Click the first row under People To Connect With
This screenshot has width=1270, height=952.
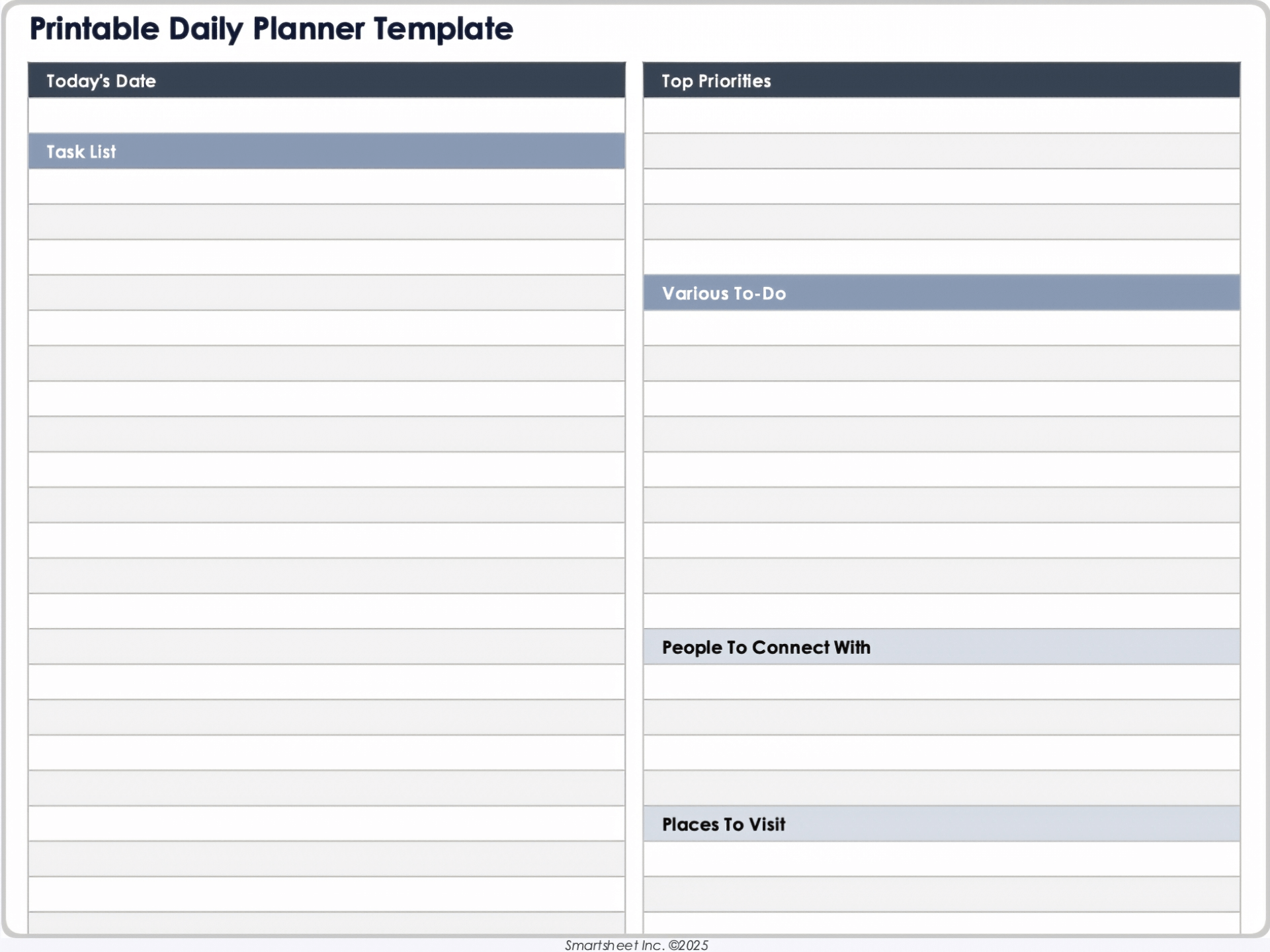click(x=941, y=682)
